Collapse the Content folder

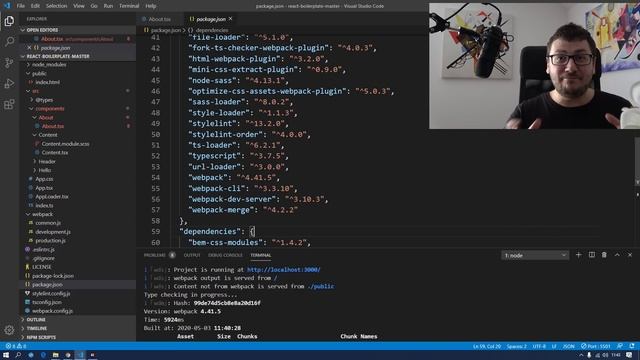pyautogui.click(x=78, y=135)
